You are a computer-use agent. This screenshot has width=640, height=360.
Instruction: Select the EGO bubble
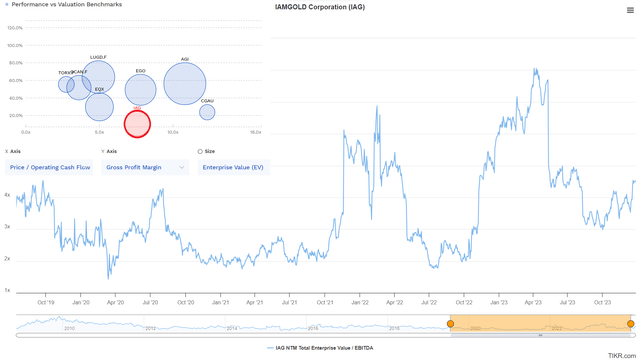(x=140, y=90)
